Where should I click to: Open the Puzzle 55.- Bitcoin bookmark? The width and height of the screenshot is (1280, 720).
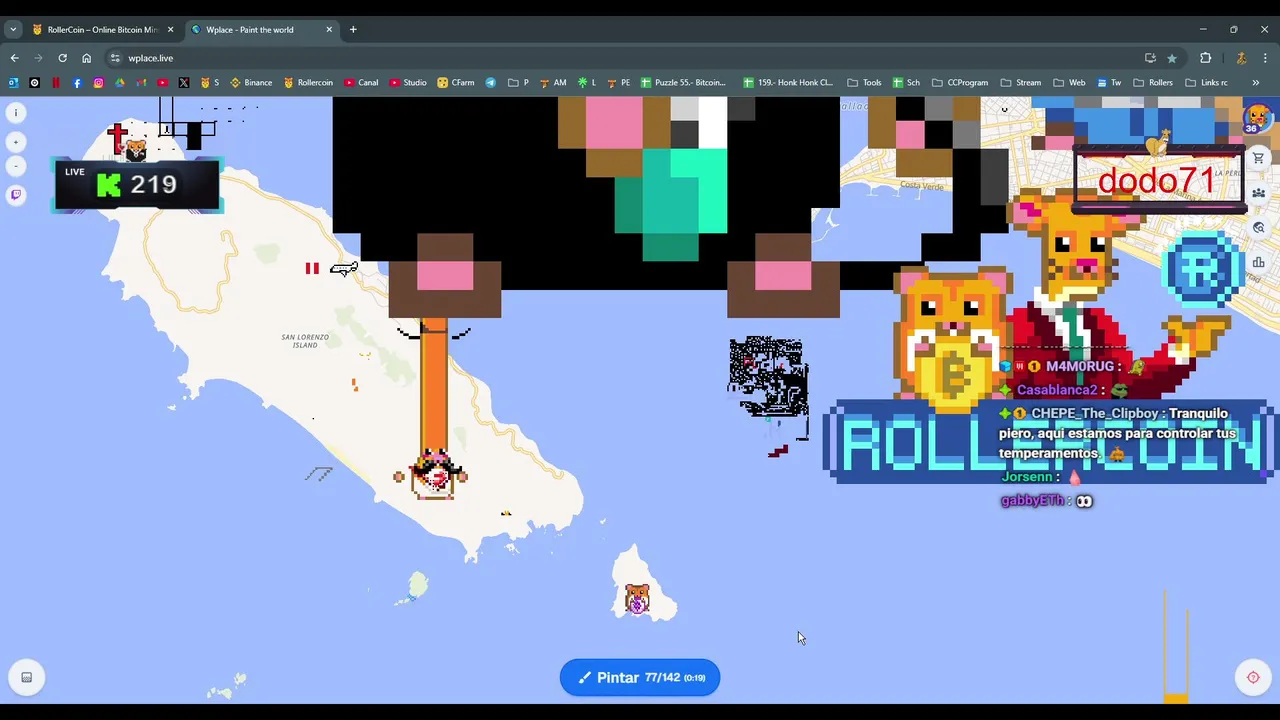pos(683,83)
